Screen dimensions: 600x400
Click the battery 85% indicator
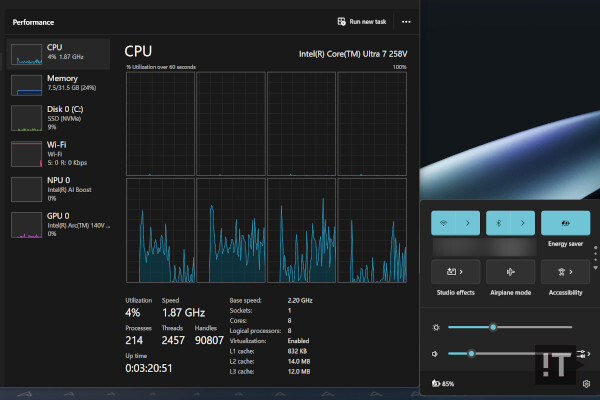pyautogui.click(x=443, y=383)
